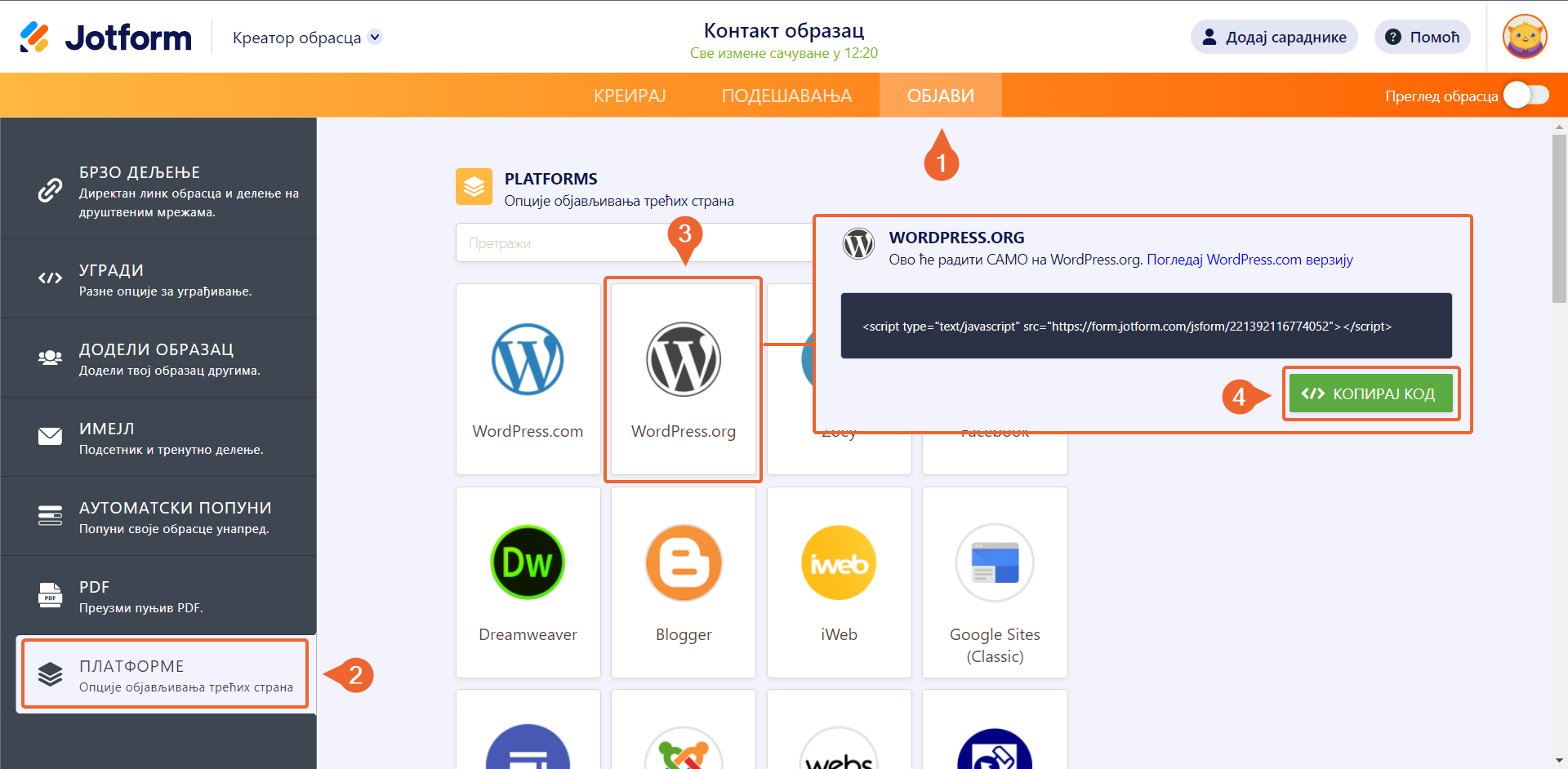Open the PDF sidebar section

158,595
